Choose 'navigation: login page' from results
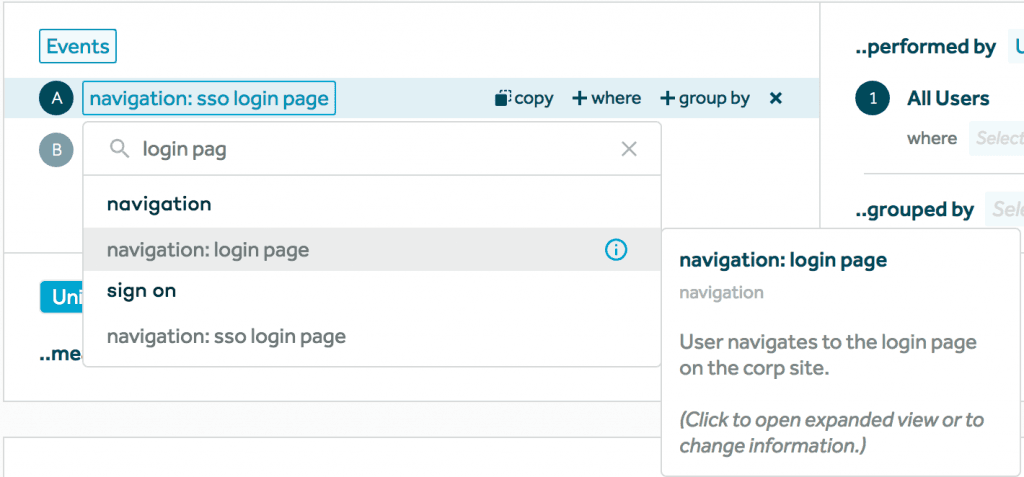 tap(208, 250)
